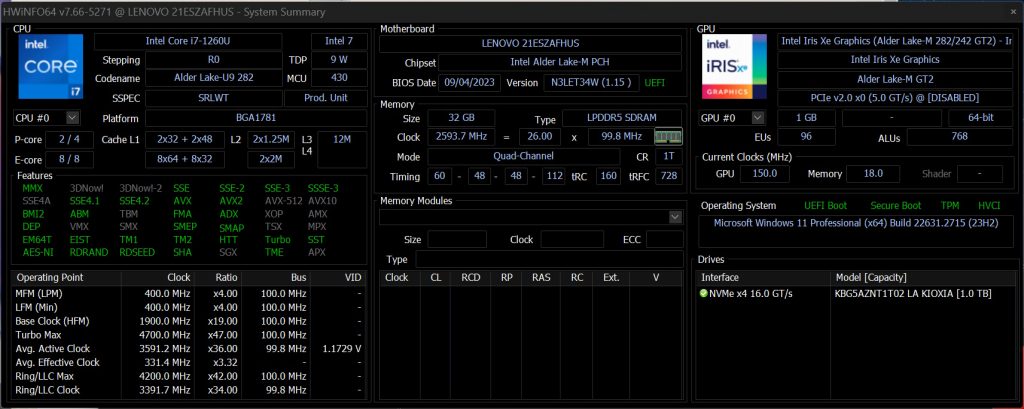Click the PCIe v2.0 x0 DISABLED field
This screenshot has height=409, width=1024.
point(895,98)
